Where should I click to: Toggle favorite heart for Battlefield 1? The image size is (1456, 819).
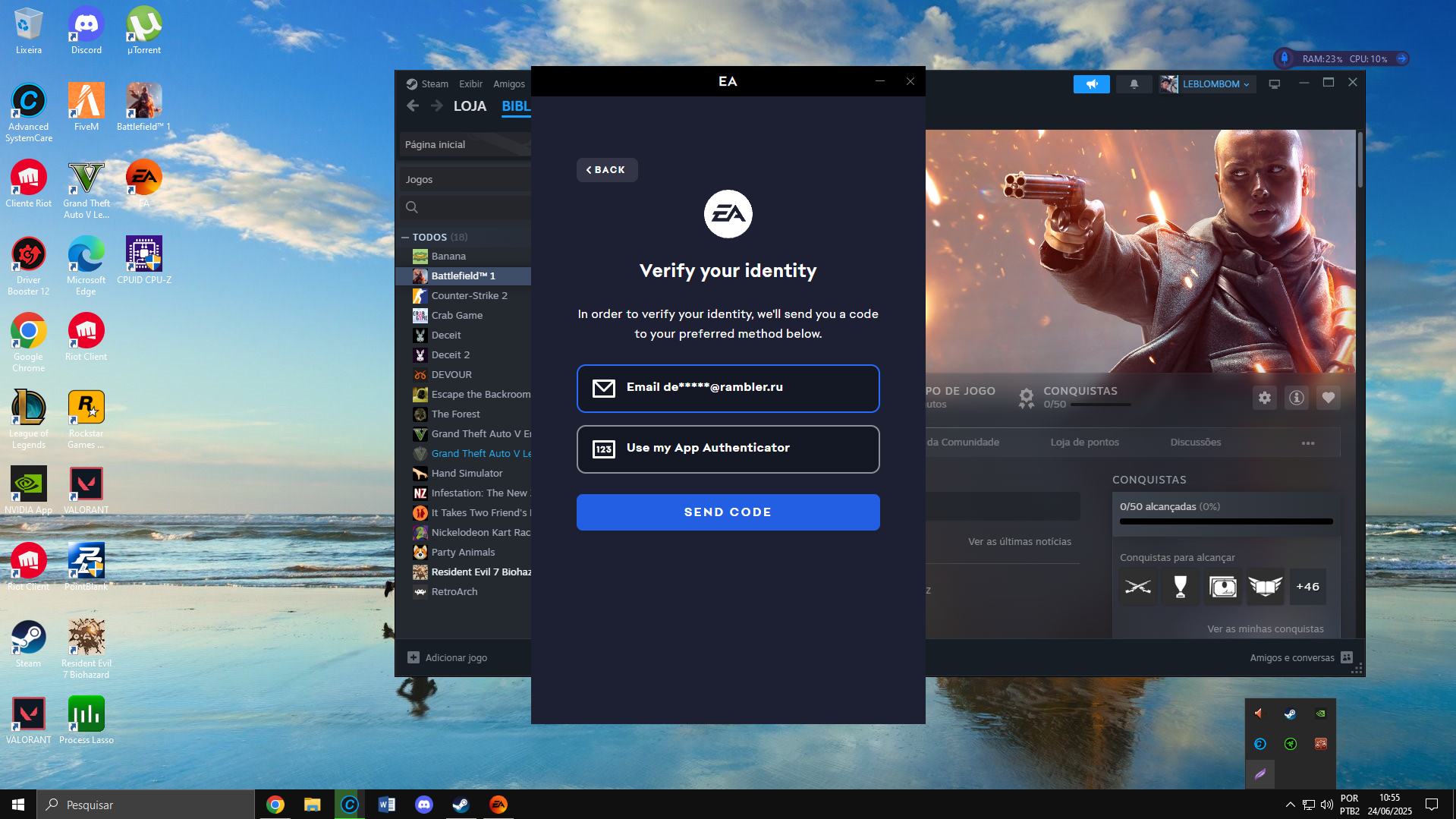1328,398
